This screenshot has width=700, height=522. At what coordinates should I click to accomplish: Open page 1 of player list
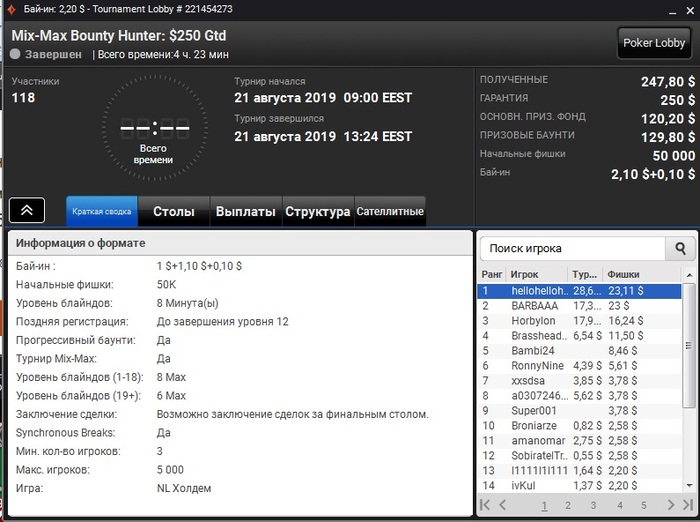(x=544, y=505)
